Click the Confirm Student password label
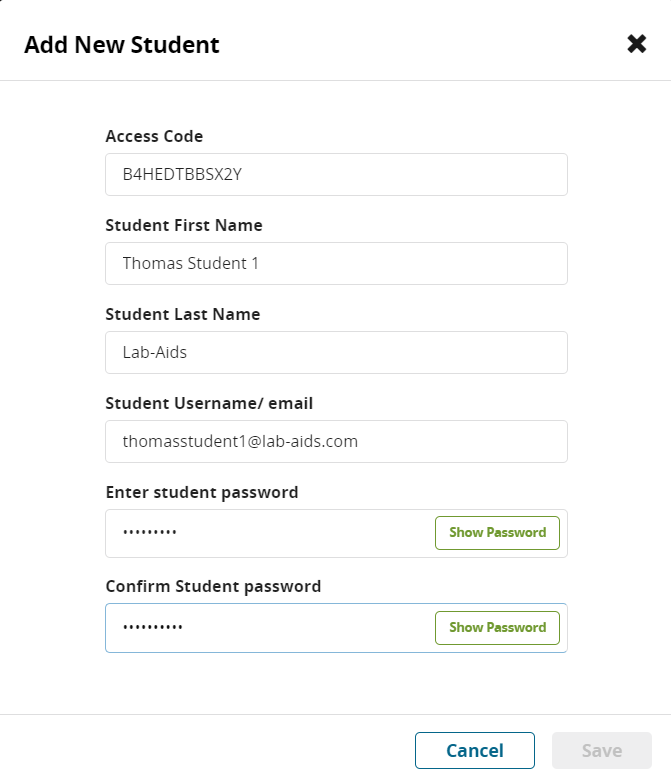The width and height of the screenshot is (671, 783). coord(213,586)
